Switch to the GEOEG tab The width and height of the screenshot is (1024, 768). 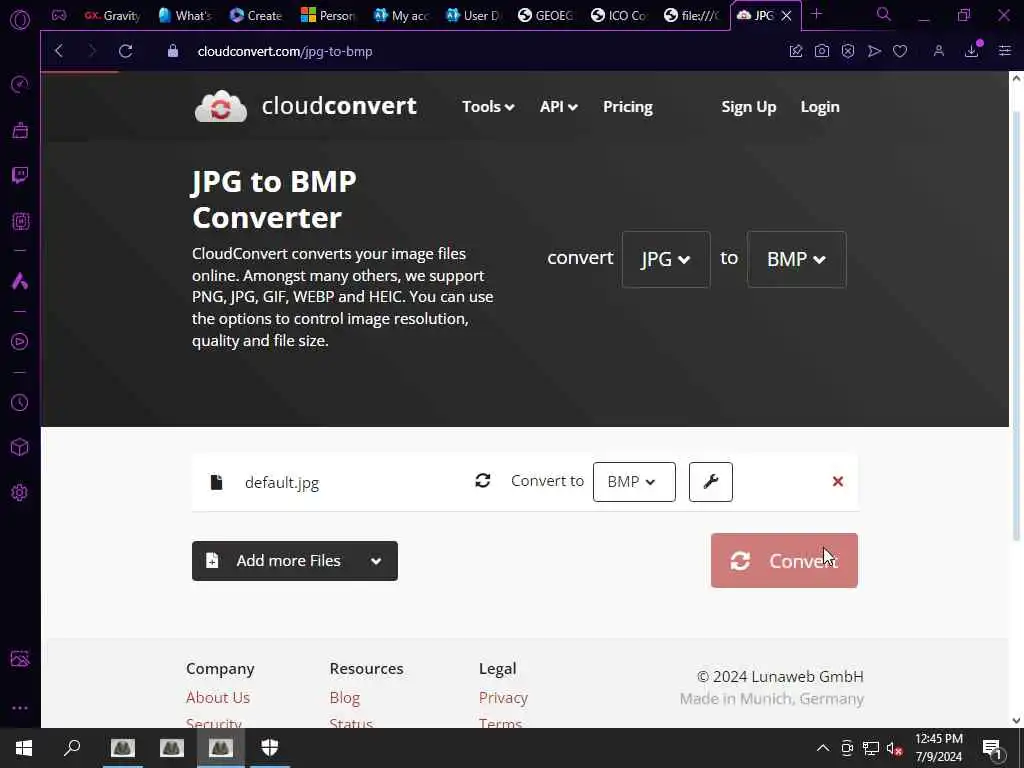[x=545, y=16]
